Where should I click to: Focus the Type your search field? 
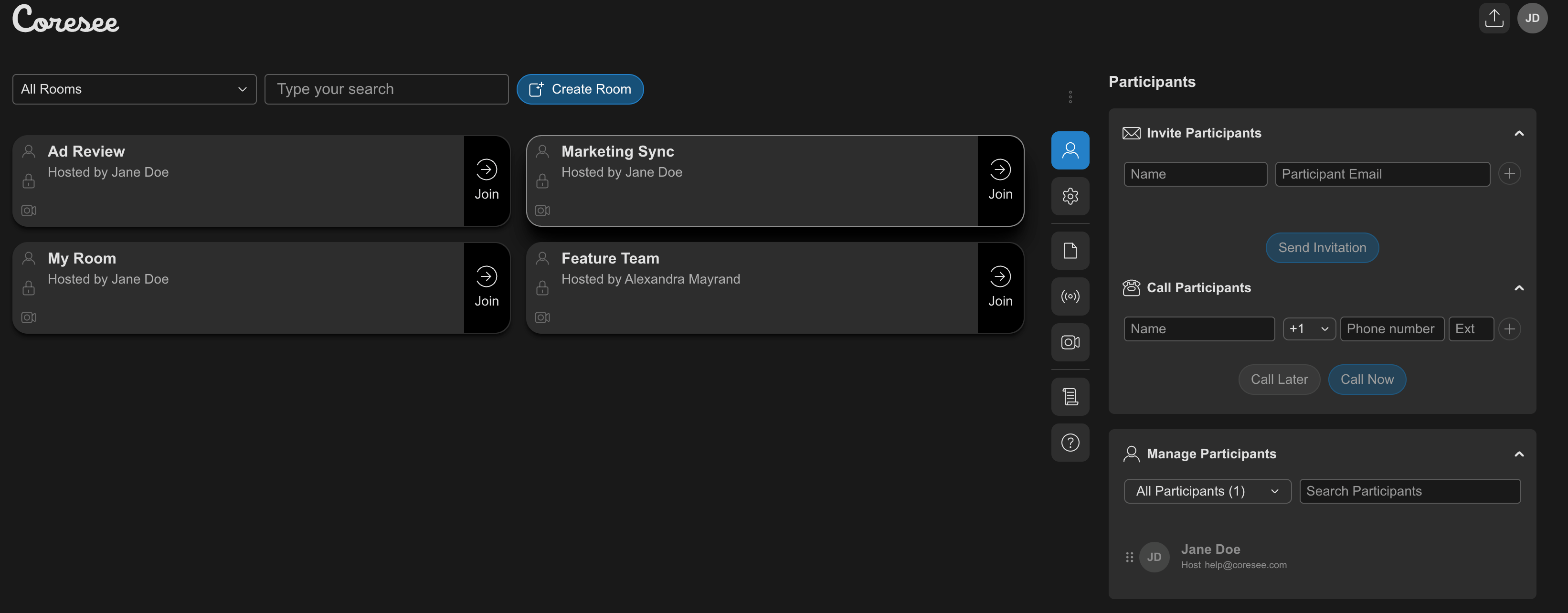(x=387, y=89)
